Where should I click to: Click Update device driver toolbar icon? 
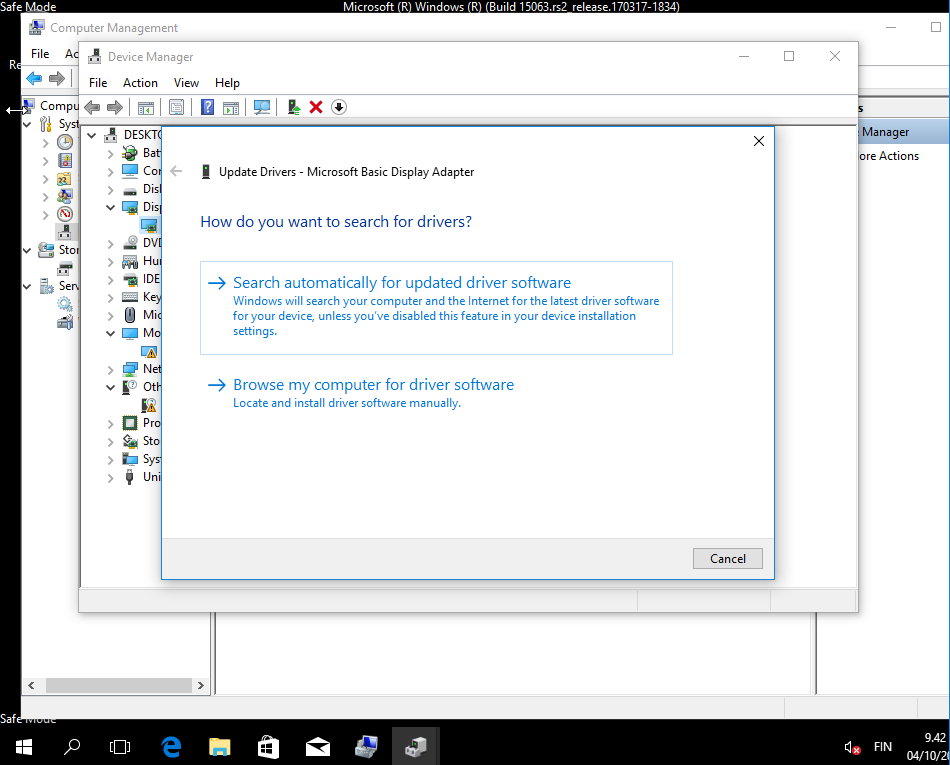294,107
